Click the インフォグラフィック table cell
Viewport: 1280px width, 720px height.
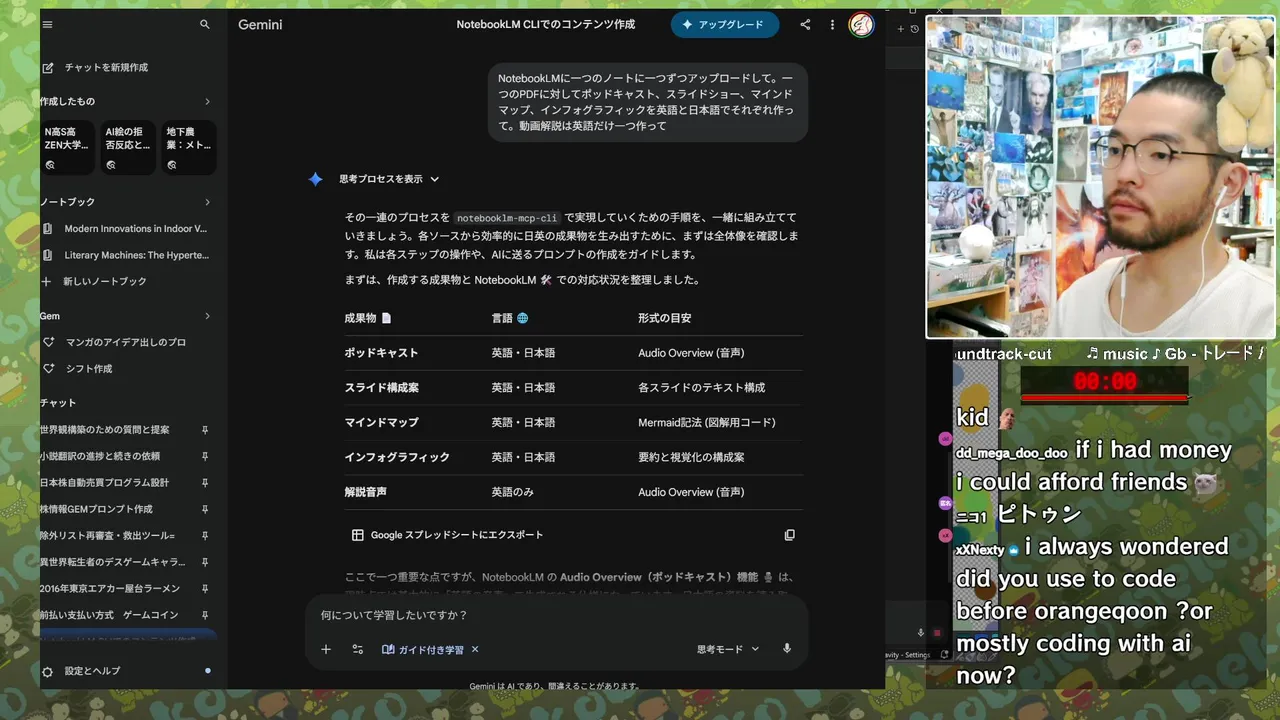click(397, 457)
